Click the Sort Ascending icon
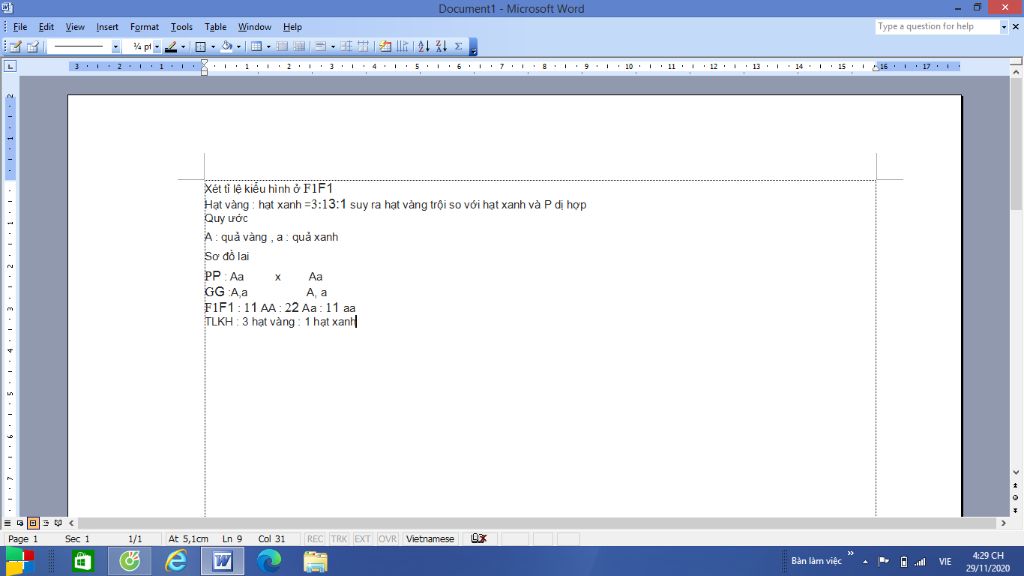This screenshot has height=576, width=1024. click(423, 46)
